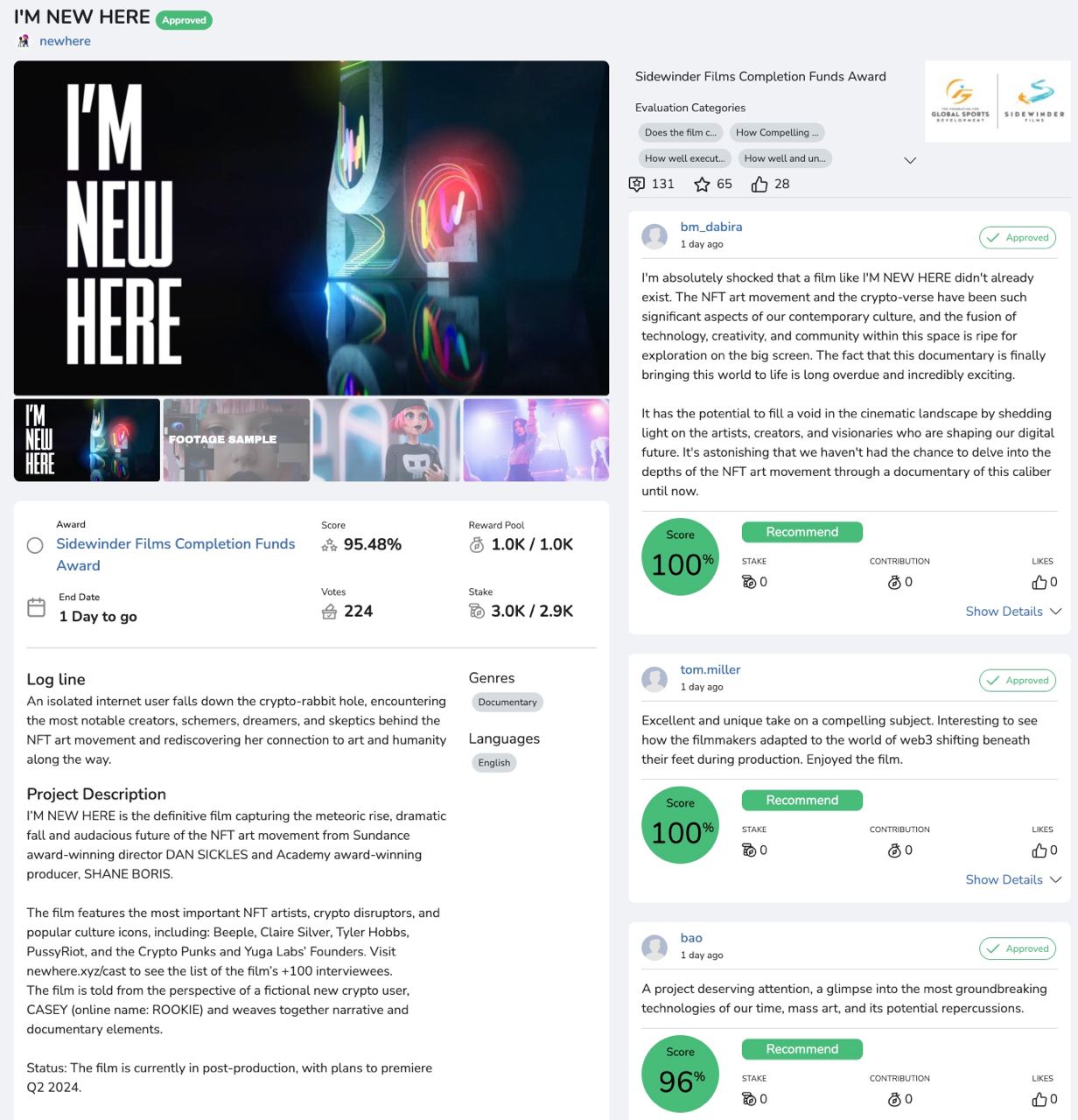Screen dimensions: 1078x1120
Task: Toggle the Approved badge on bao's review
Action: (1017, 948)
